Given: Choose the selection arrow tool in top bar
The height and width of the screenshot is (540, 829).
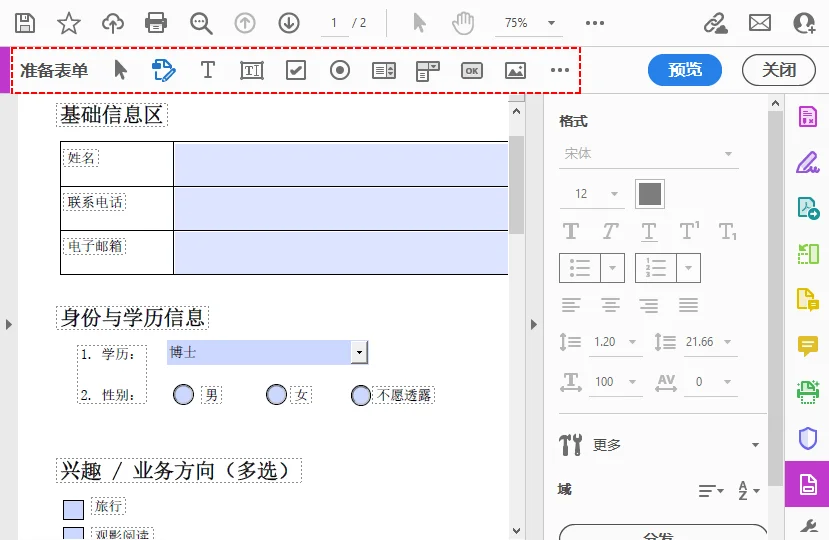Looking at the screenshot, I should 419,23.
